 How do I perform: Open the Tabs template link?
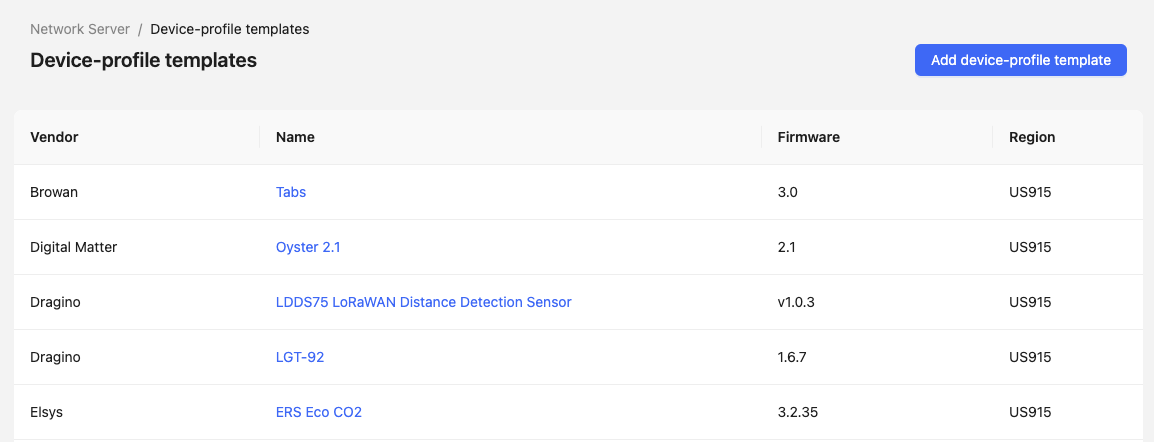pos(291,192)
